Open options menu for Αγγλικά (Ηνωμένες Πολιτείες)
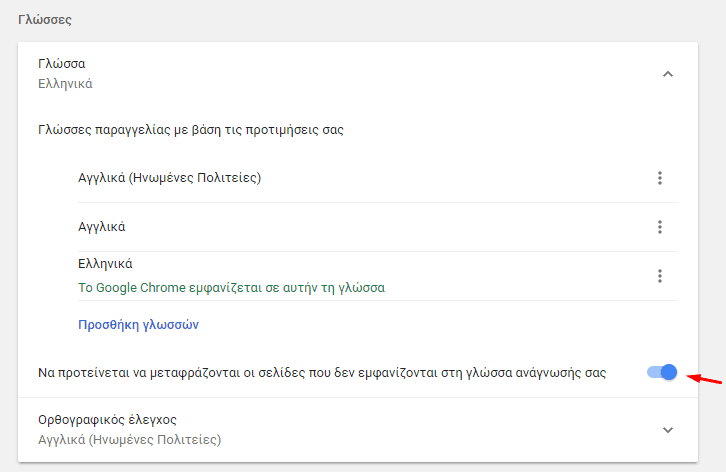 (x=660, y=178)
